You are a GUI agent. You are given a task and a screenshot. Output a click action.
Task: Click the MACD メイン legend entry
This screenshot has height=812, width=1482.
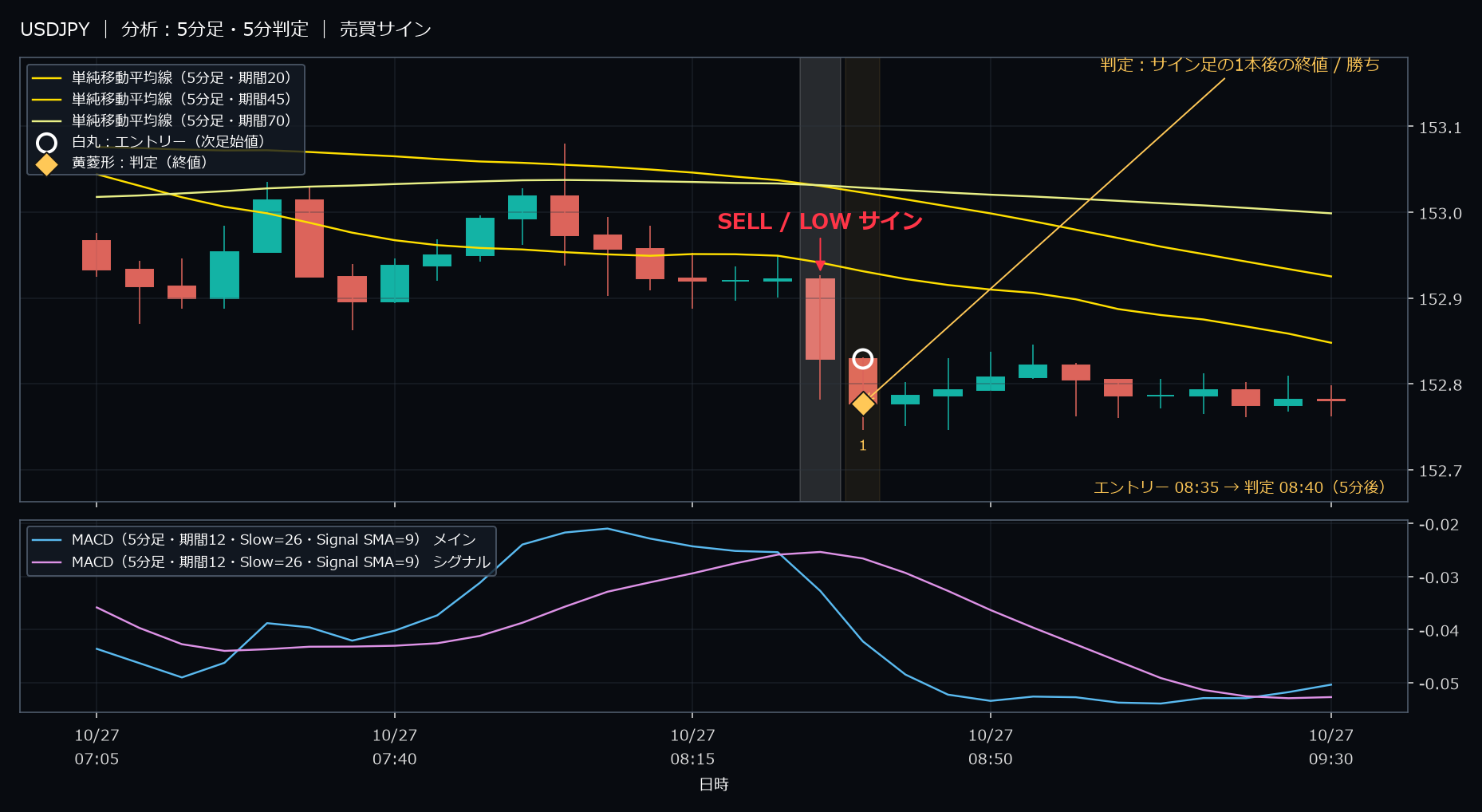pos(254,540)
